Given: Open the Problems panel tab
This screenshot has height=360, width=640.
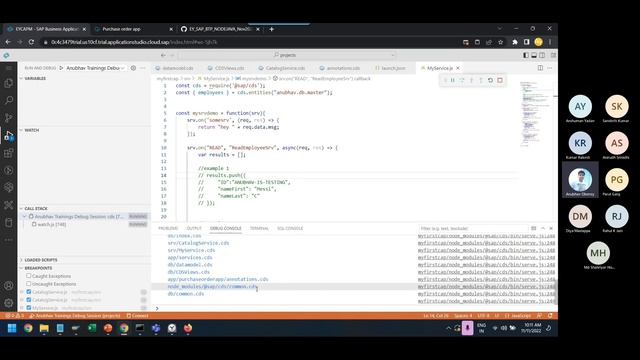Looking at the screenshot, I should (168, 229).
